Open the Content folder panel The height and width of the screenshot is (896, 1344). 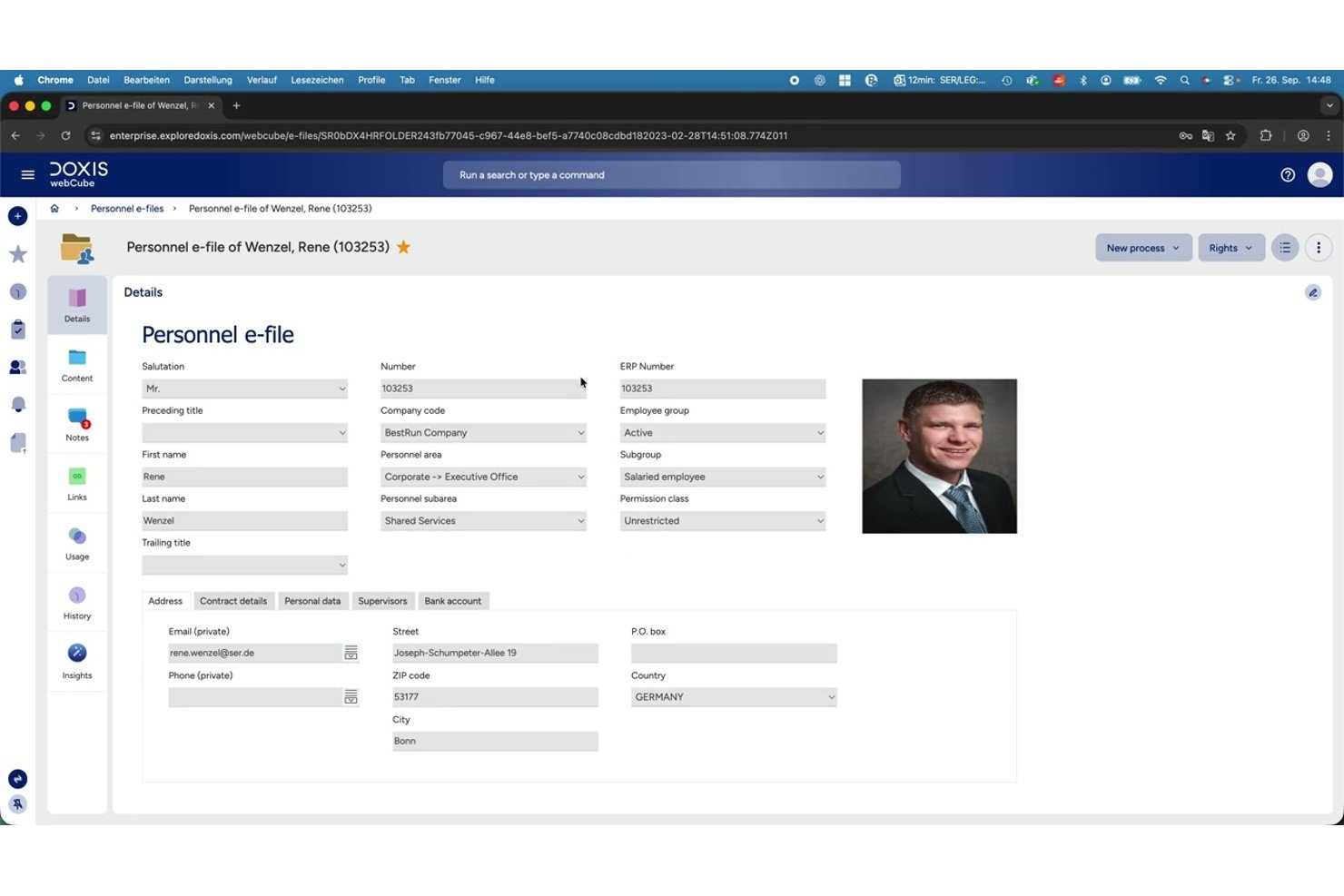tap(77, 365)
